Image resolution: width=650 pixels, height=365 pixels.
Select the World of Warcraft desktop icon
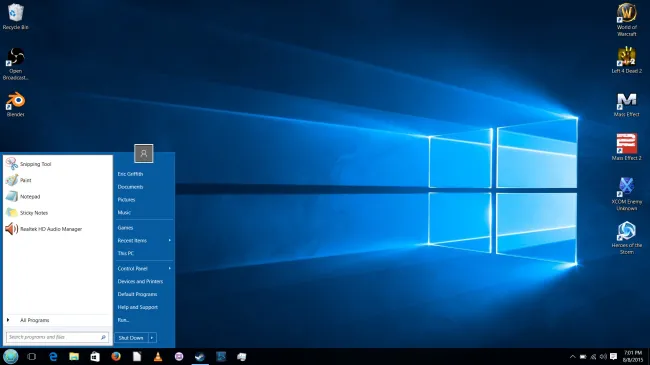click(x=626, y=19)
